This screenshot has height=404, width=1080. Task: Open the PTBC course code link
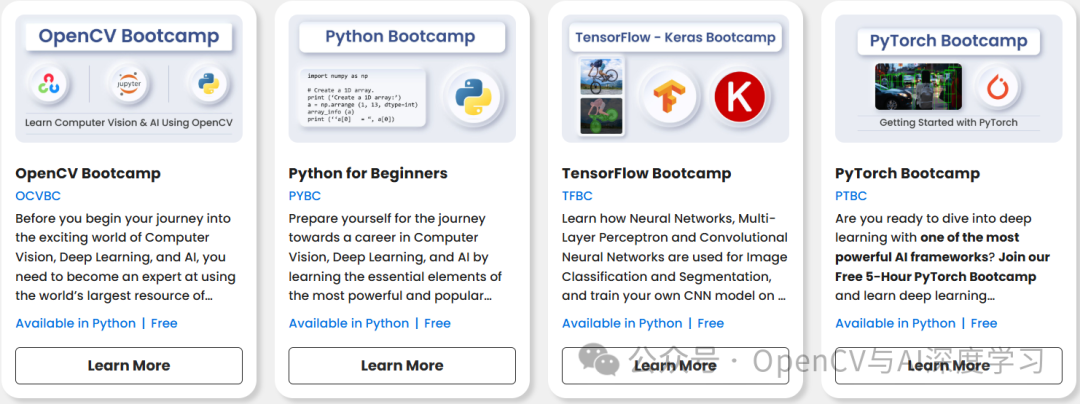click(x=851, y=196)
